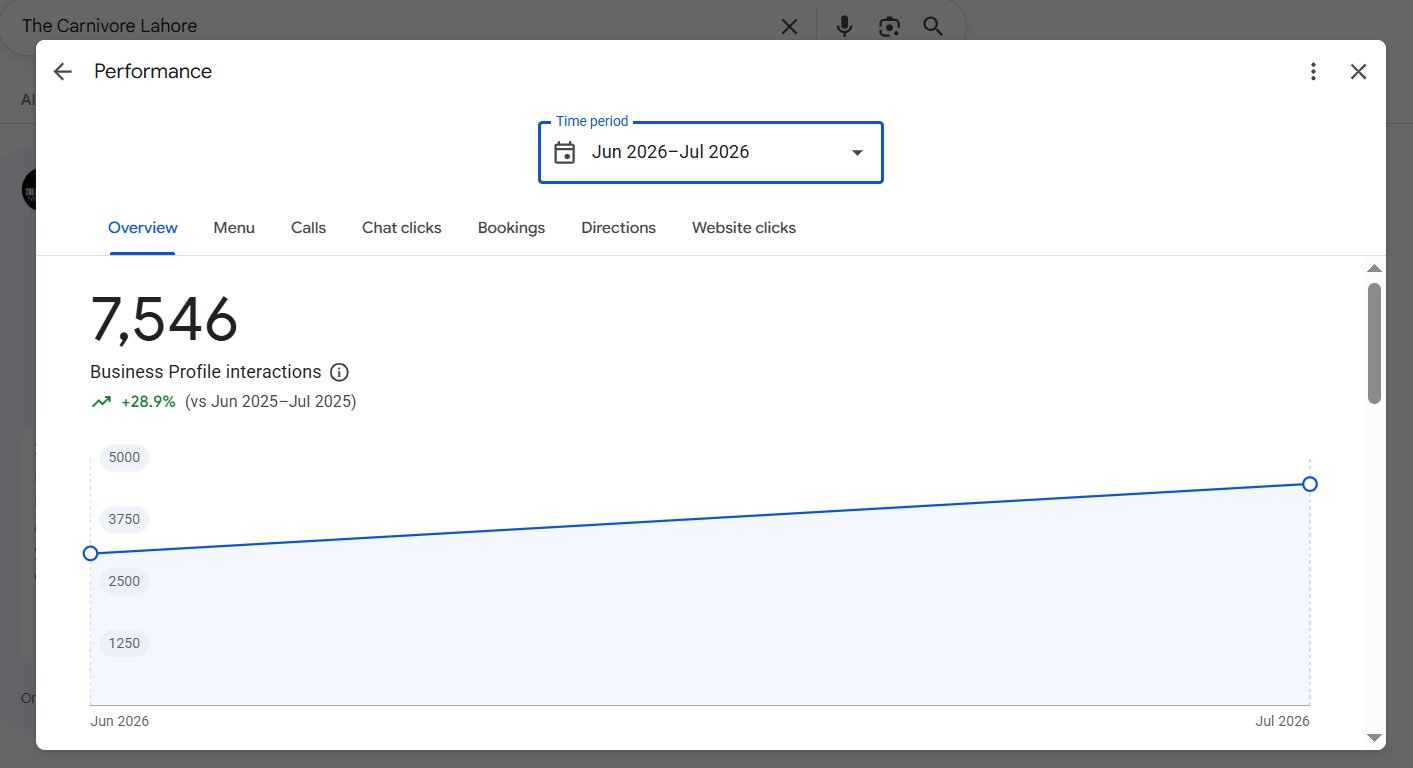Click the 5000 axis label

[124, 457]
